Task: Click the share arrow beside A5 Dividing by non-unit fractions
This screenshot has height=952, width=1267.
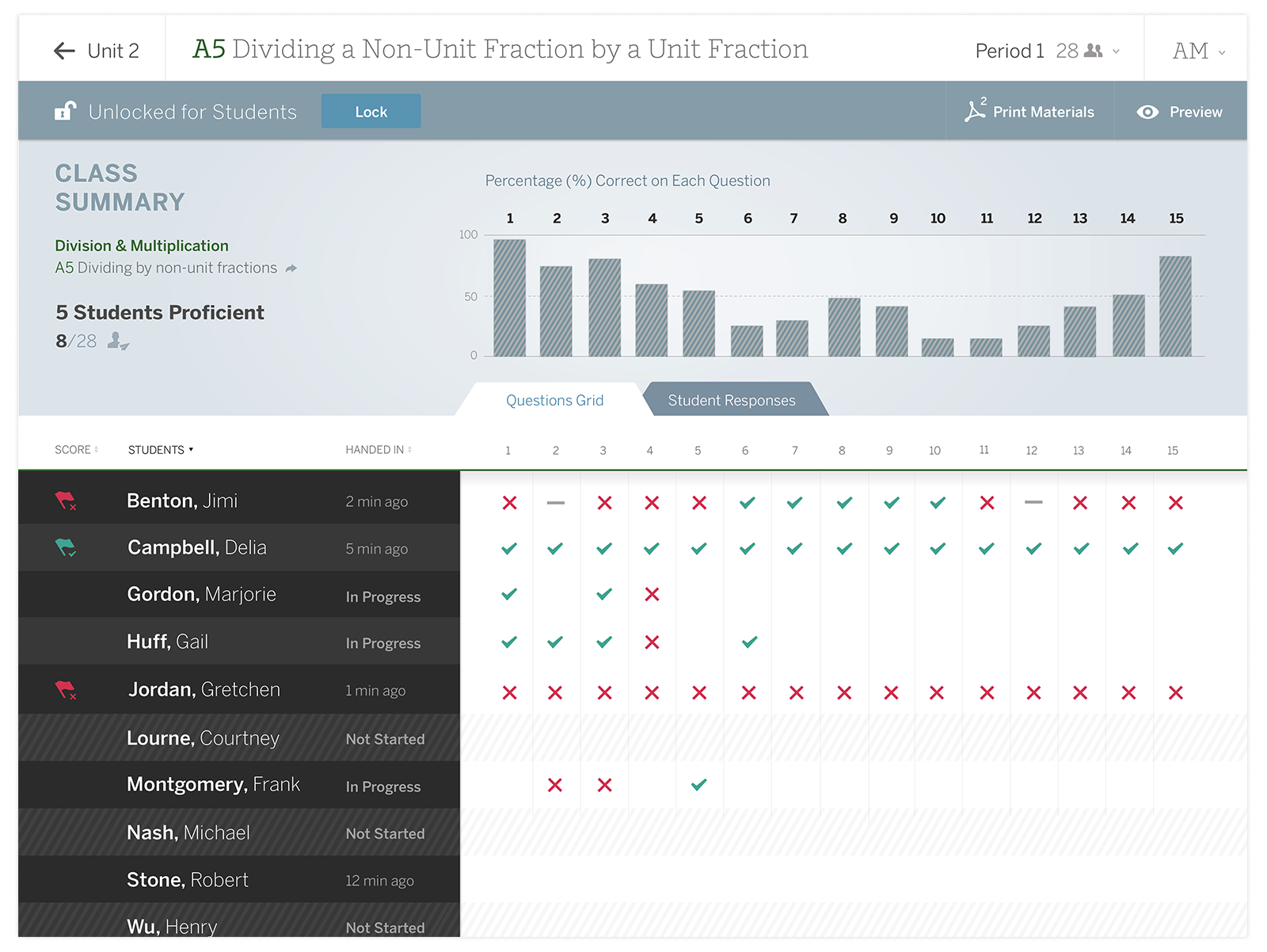Action: point(291,268)
